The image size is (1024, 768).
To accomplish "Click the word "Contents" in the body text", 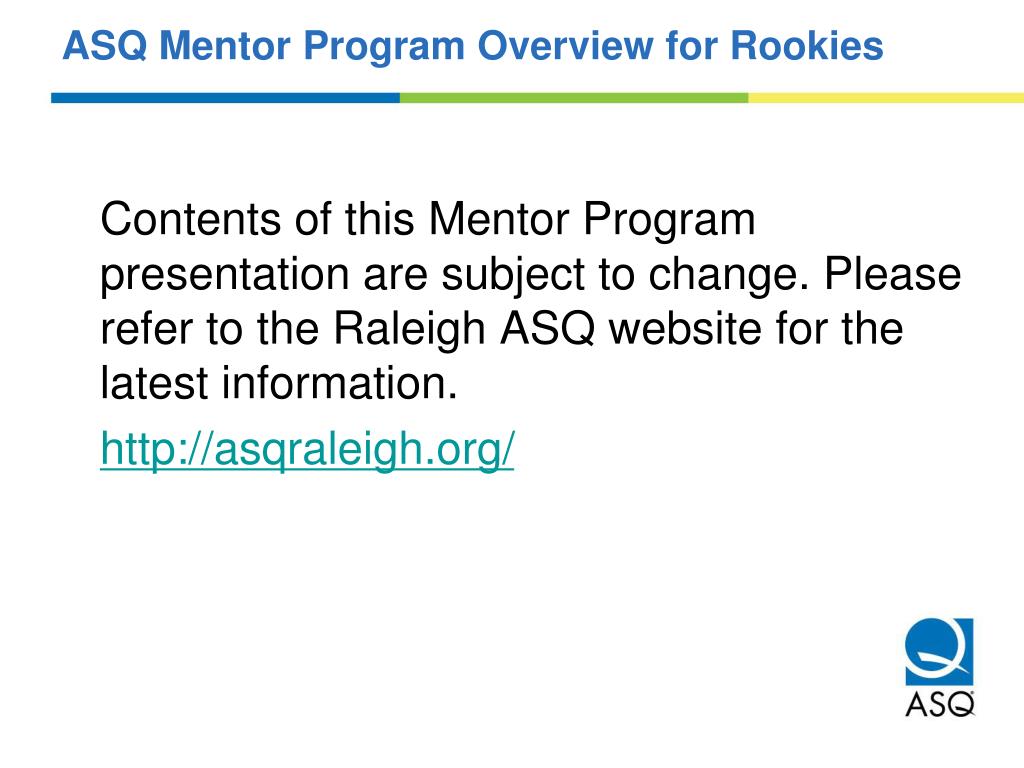I will 190,219.
